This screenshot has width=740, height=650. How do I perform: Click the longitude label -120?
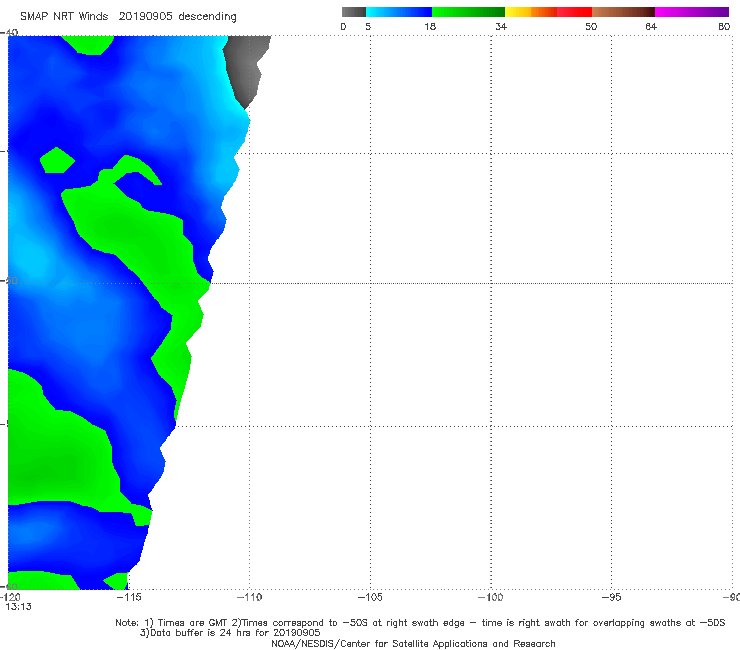coord(11,597)
